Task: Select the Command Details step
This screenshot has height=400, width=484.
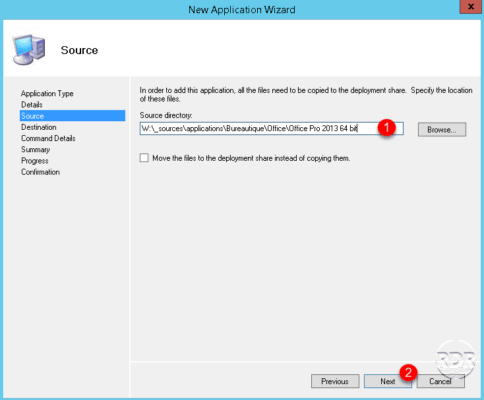Action: click(x=48, y=138)
